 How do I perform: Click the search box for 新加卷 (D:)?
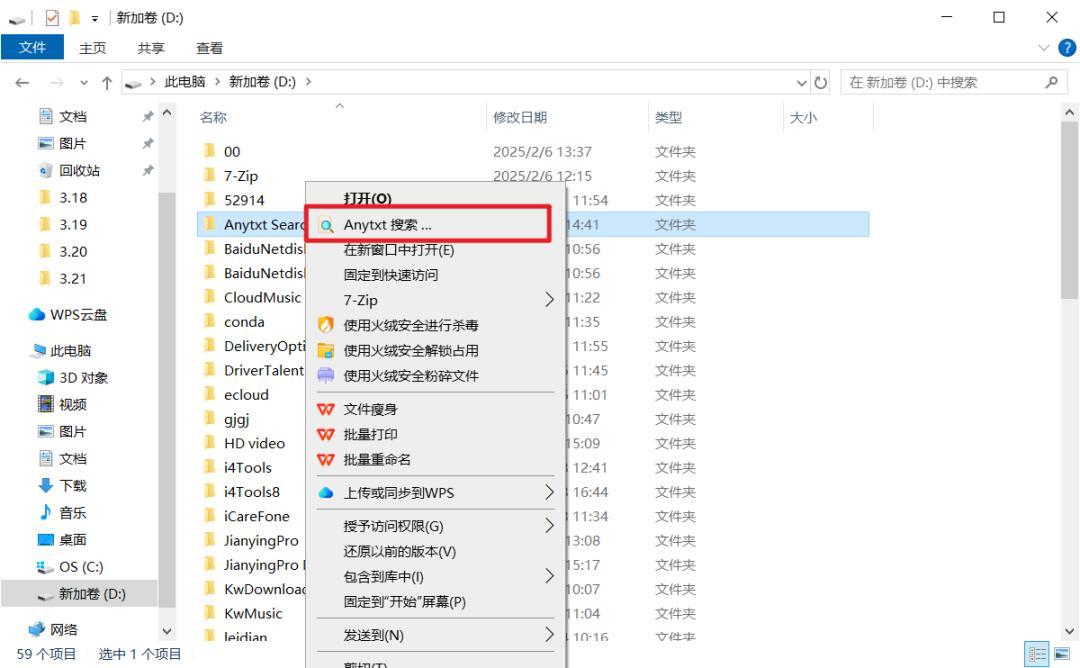[940, 82]
